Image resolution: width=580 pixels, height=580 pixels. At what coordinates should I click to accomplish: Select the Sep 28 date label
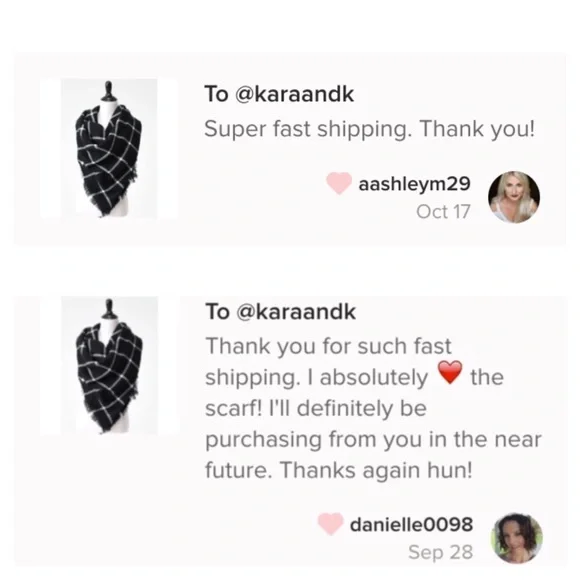pyautogui.click(x=441, y=552)
